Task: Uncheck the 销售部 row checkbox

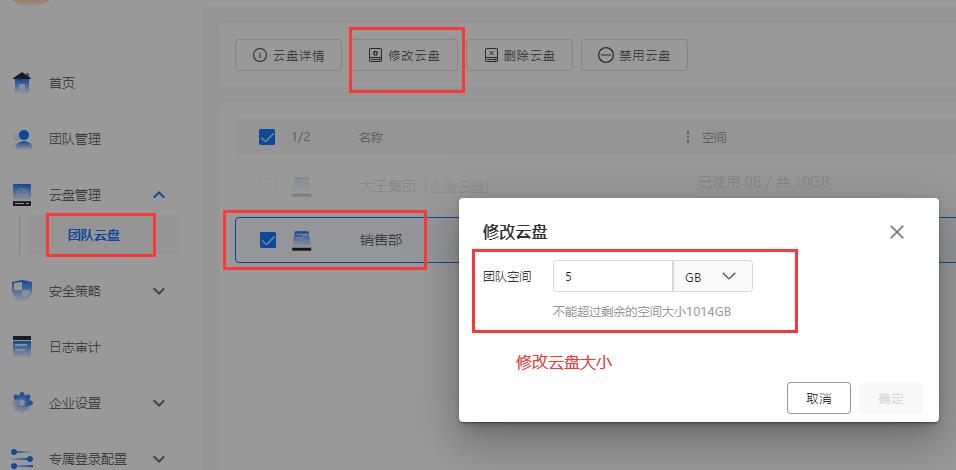Action: [x=268, y=240]
